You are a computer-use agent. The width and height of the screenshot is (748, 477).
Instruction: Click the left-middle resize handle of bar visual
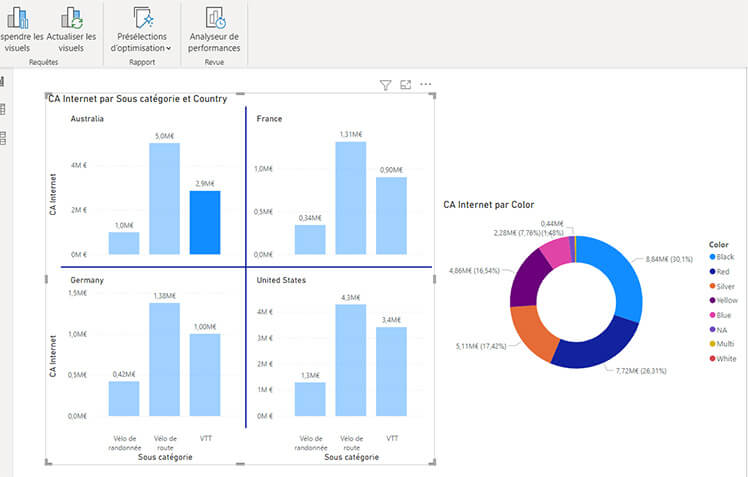tap(46, 279)
